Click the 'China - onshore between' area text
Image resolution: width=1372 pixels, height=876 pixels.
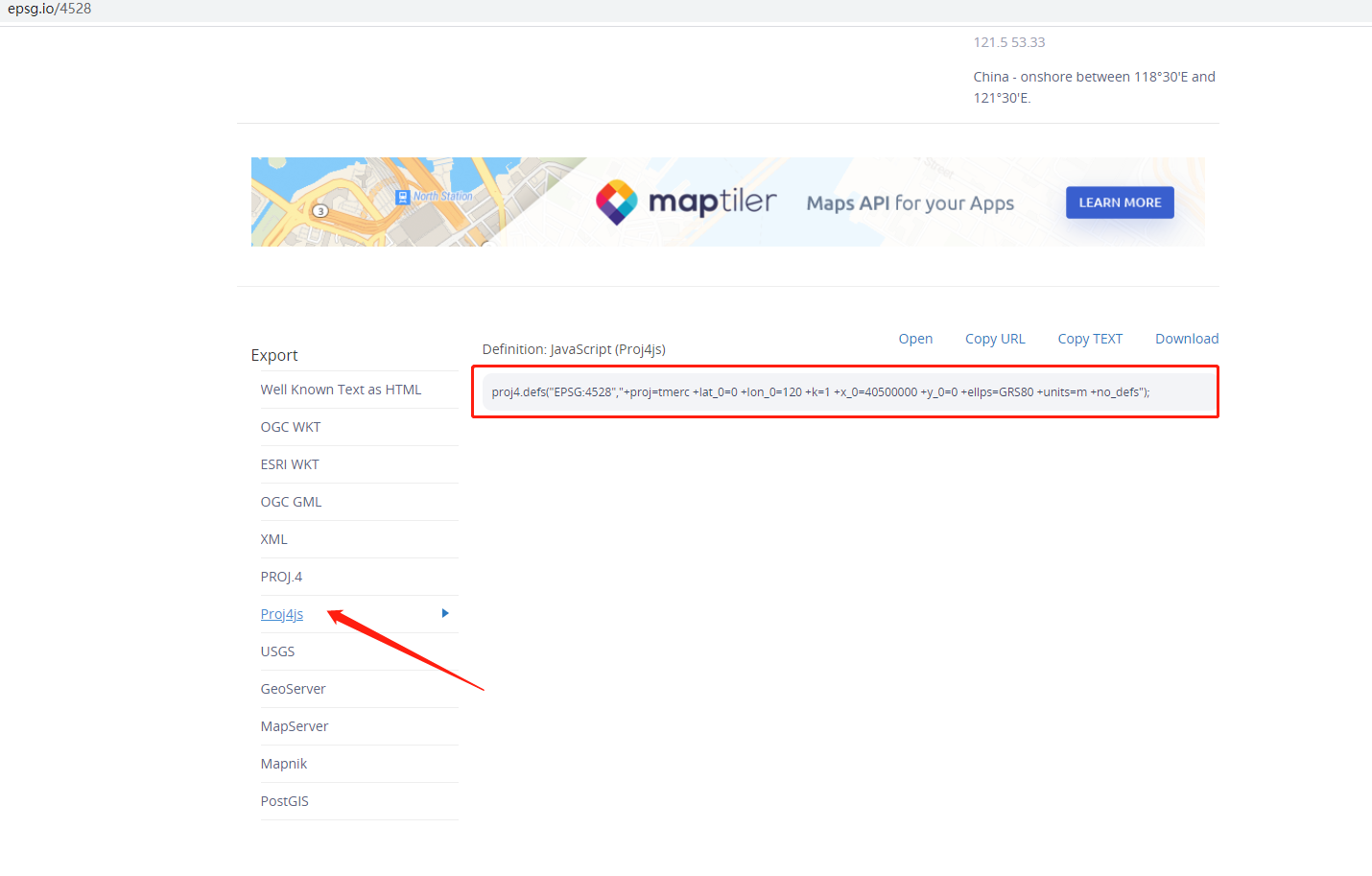(1095, 87)
